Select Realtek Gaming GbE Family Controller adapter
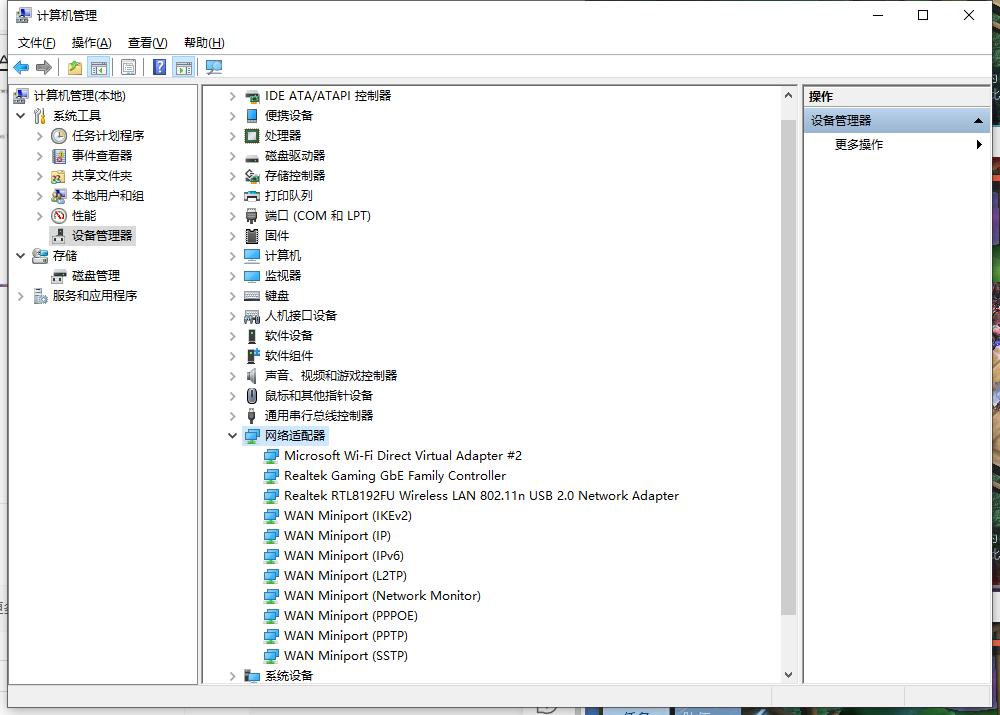 pyautogui.click(x=394, y=476)
